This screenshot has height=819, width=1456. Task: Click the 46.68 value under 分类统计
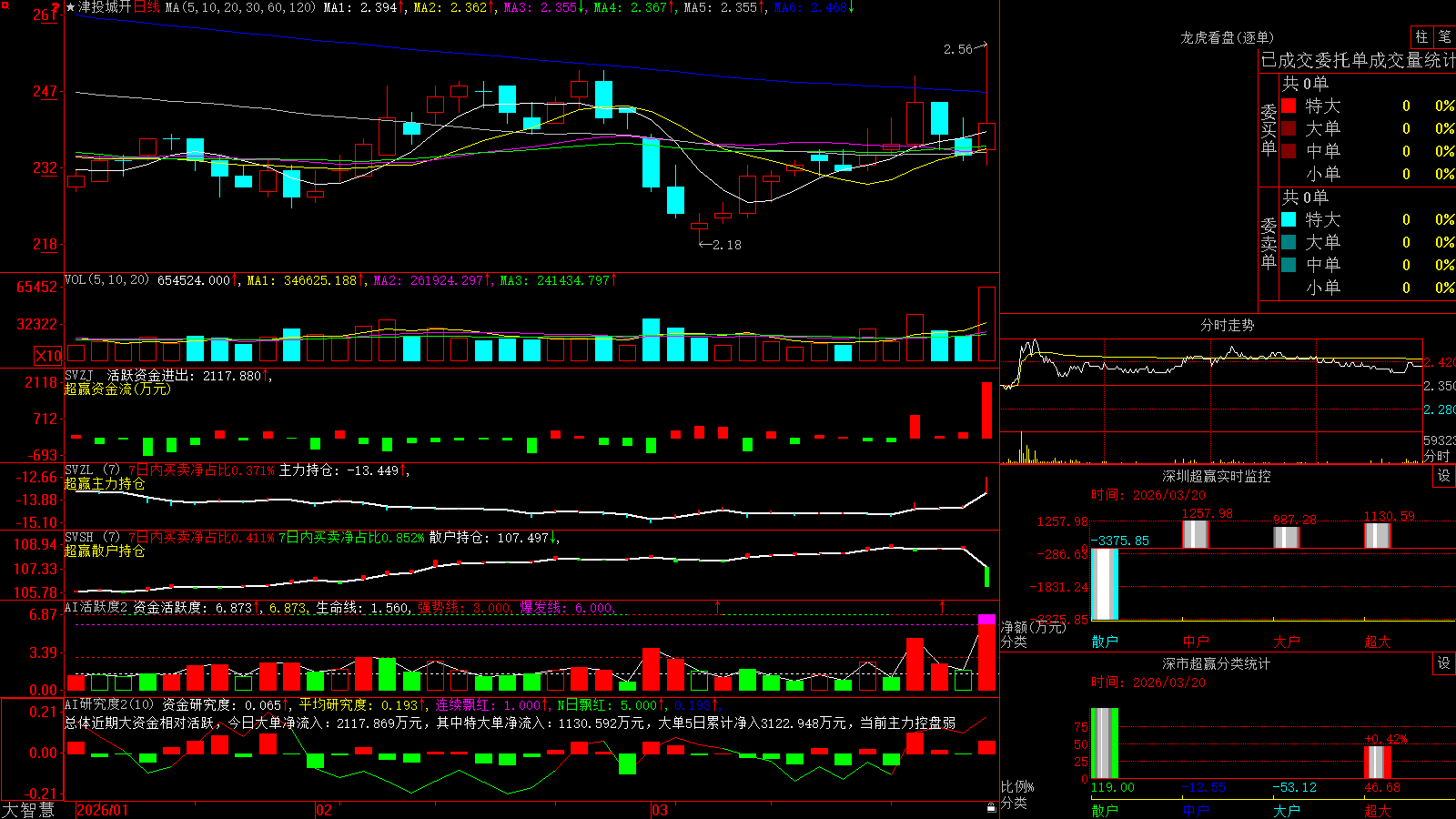click(x=1382, y=787)
